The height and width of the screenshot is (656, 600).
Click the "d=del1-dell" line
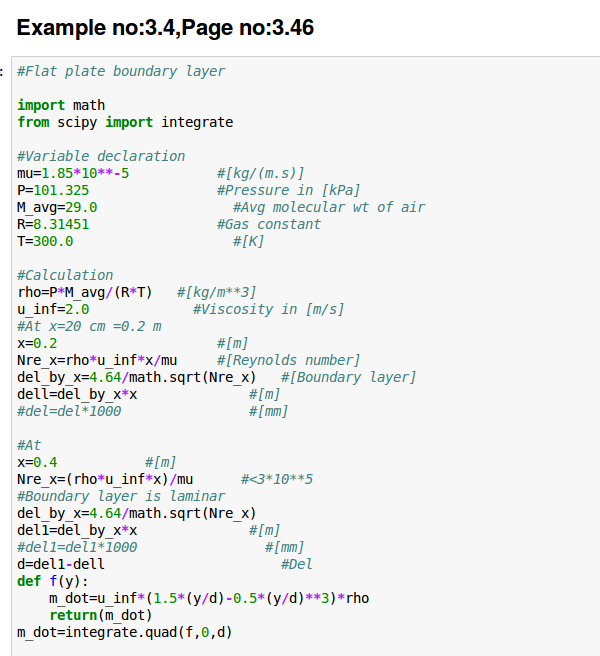[61, 564]
